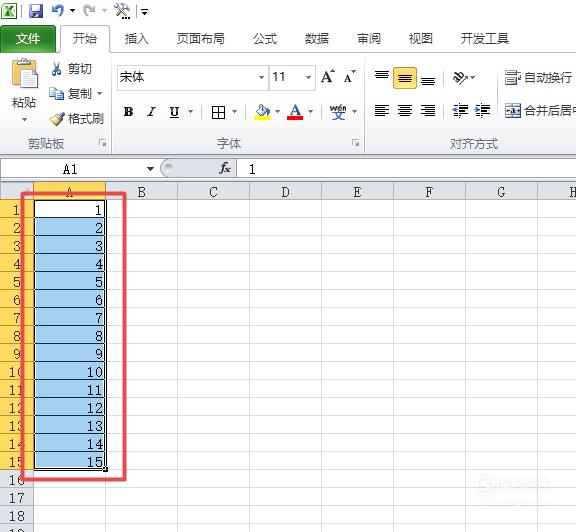Open the font size dropdown arrow
This screenshot has height=532, width=576.
click(309, 77)
